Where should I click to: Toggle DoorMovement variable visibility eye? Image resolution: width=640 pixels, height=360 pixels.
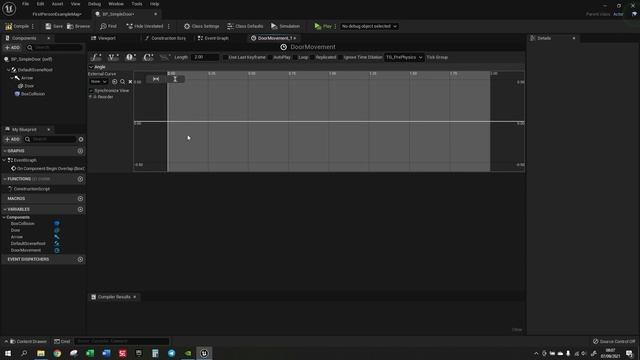(57, 250)
